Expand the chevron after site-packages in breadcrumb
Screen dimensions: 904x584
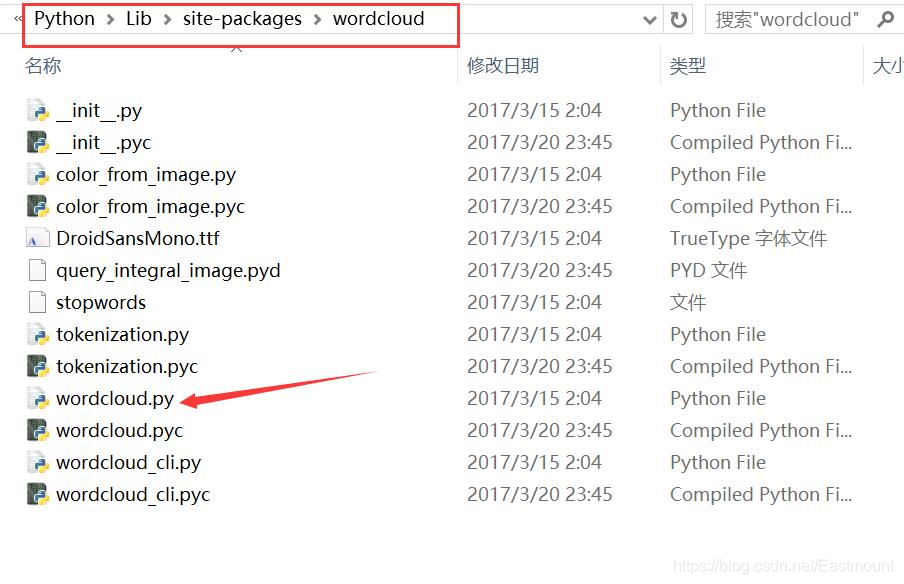[x=318, y=20]
